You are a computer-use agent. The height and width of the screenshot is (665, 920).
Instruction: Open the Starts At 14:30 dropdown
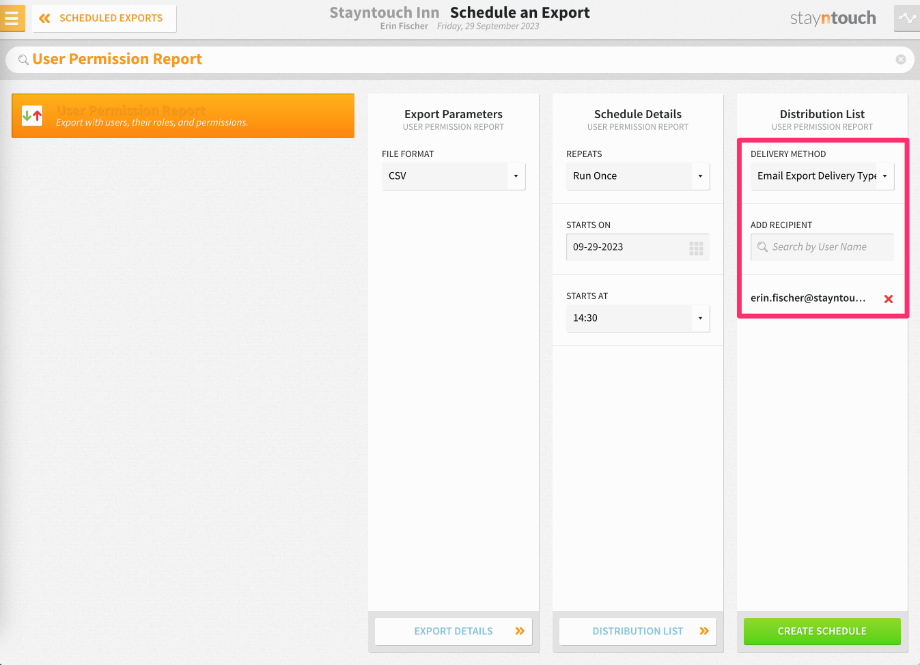click(638, 318)
